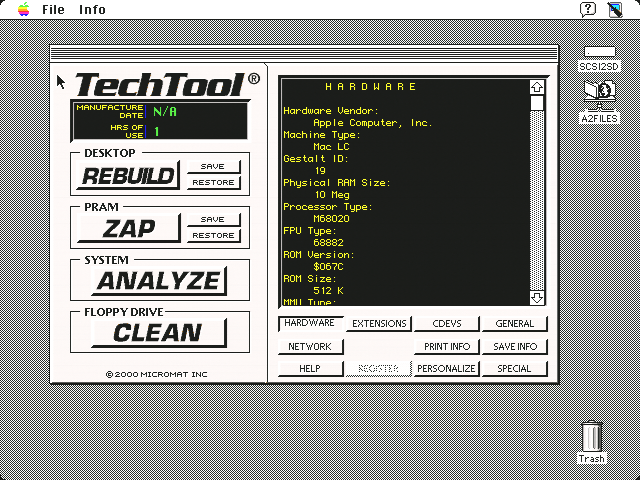Click the Floppy Drive CLEAN button
Screen dimensions: 640x480
[x=159, y=333]
